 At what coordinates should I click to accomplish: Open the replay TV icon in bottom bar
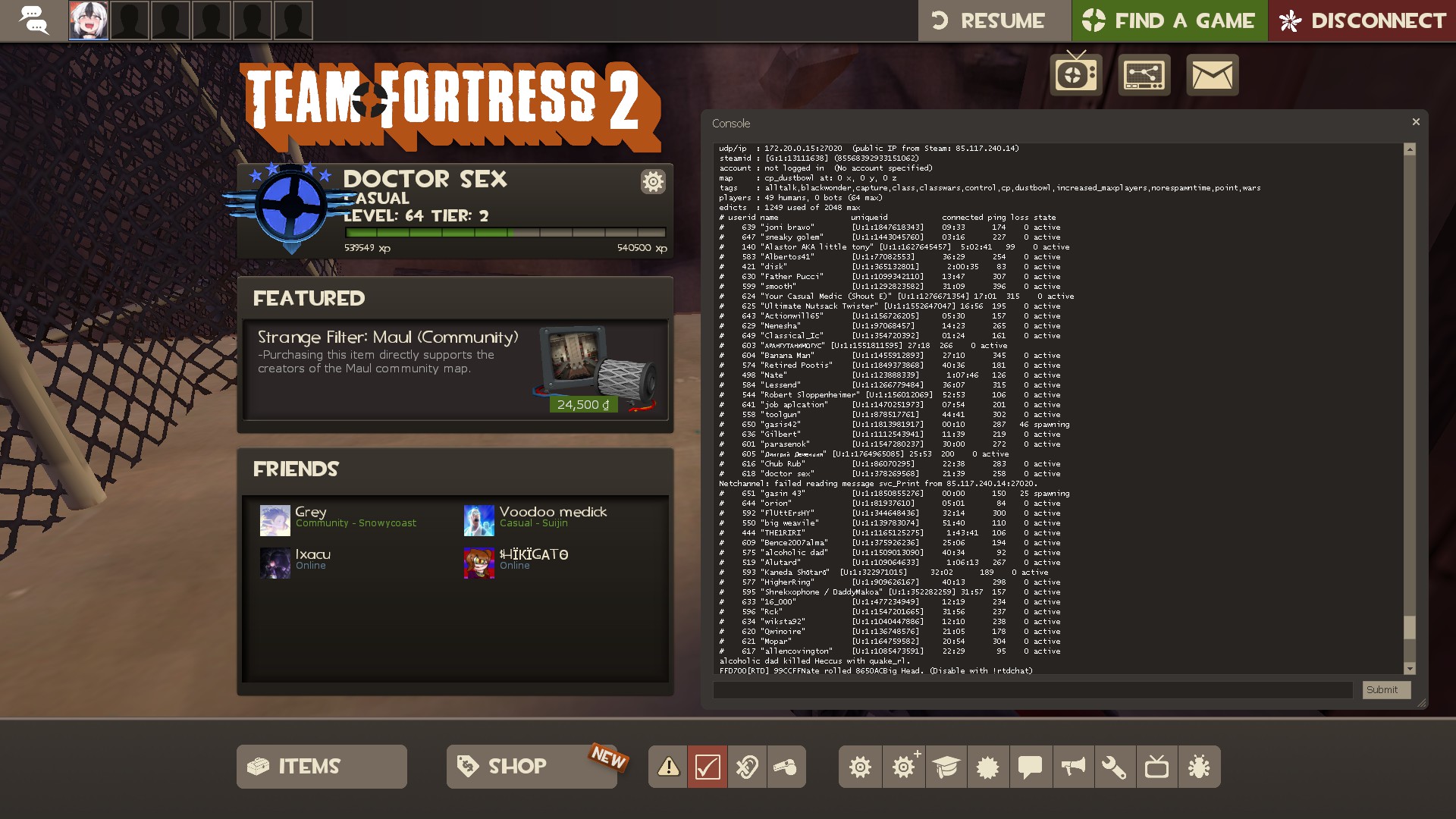tap(1156, 767)
